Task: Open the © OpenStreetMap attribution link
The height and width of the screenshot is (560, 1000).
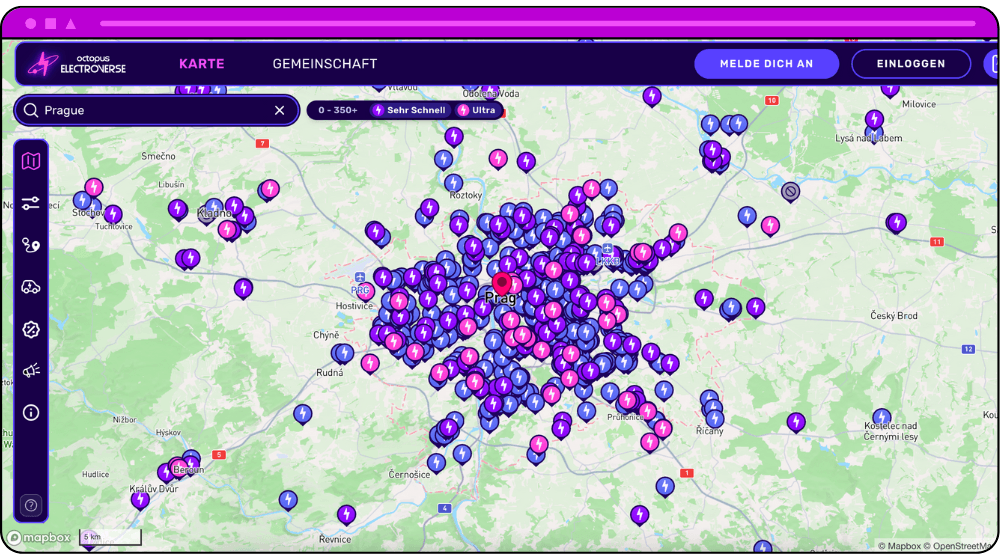Action: tap(958, 546)
